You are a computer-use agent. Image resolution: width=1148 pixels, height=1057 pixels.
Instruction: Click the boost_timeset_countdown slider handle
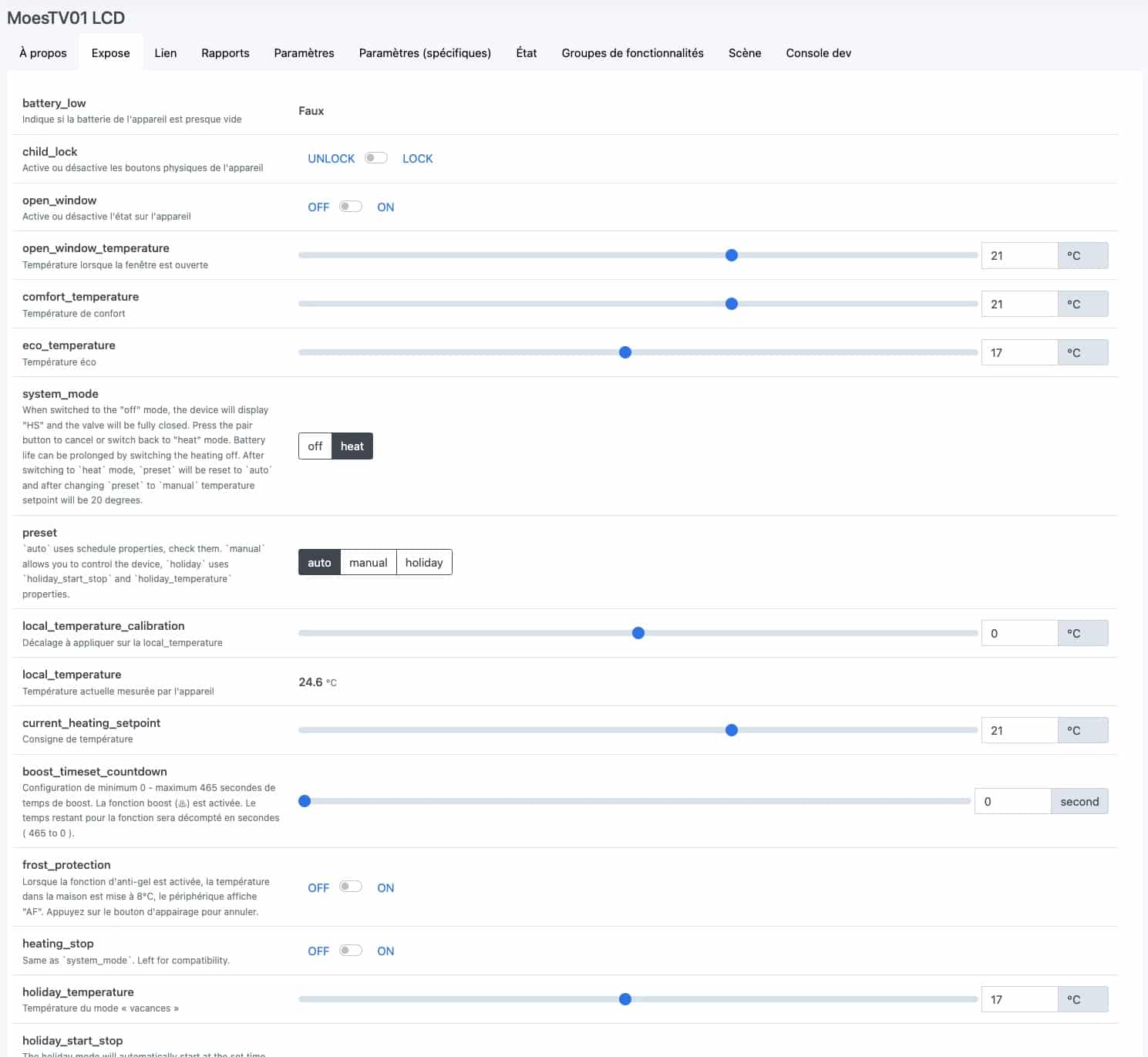[305, 801]
